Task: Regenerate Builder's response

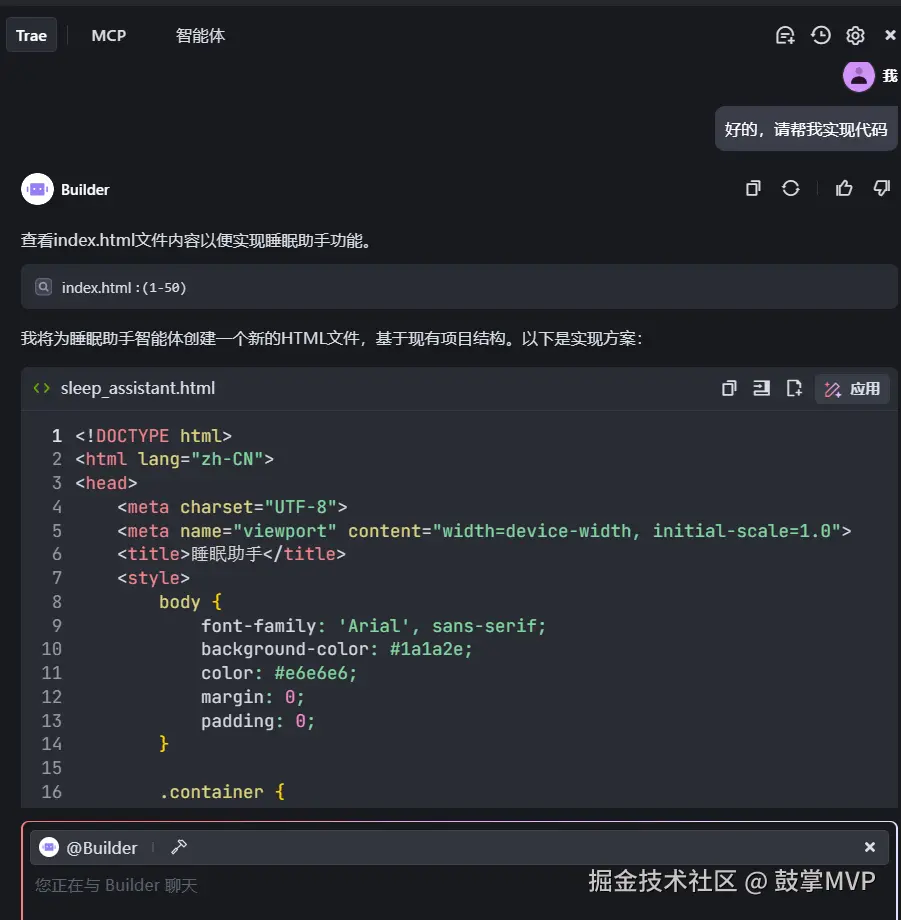Action: pos(791,188)
